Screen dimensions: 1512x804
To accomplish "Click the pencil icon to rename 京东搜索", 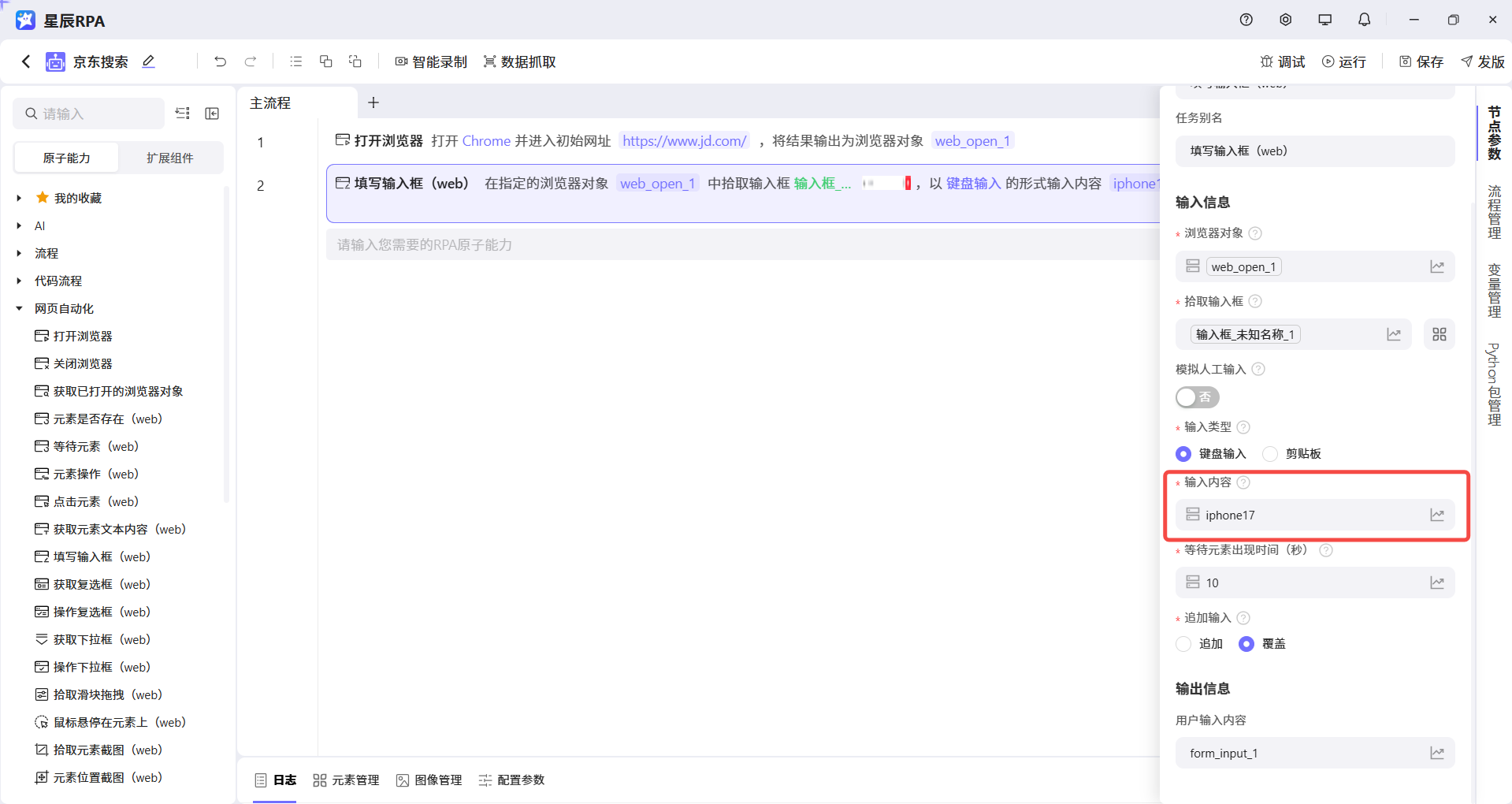I will pos(148,61).
